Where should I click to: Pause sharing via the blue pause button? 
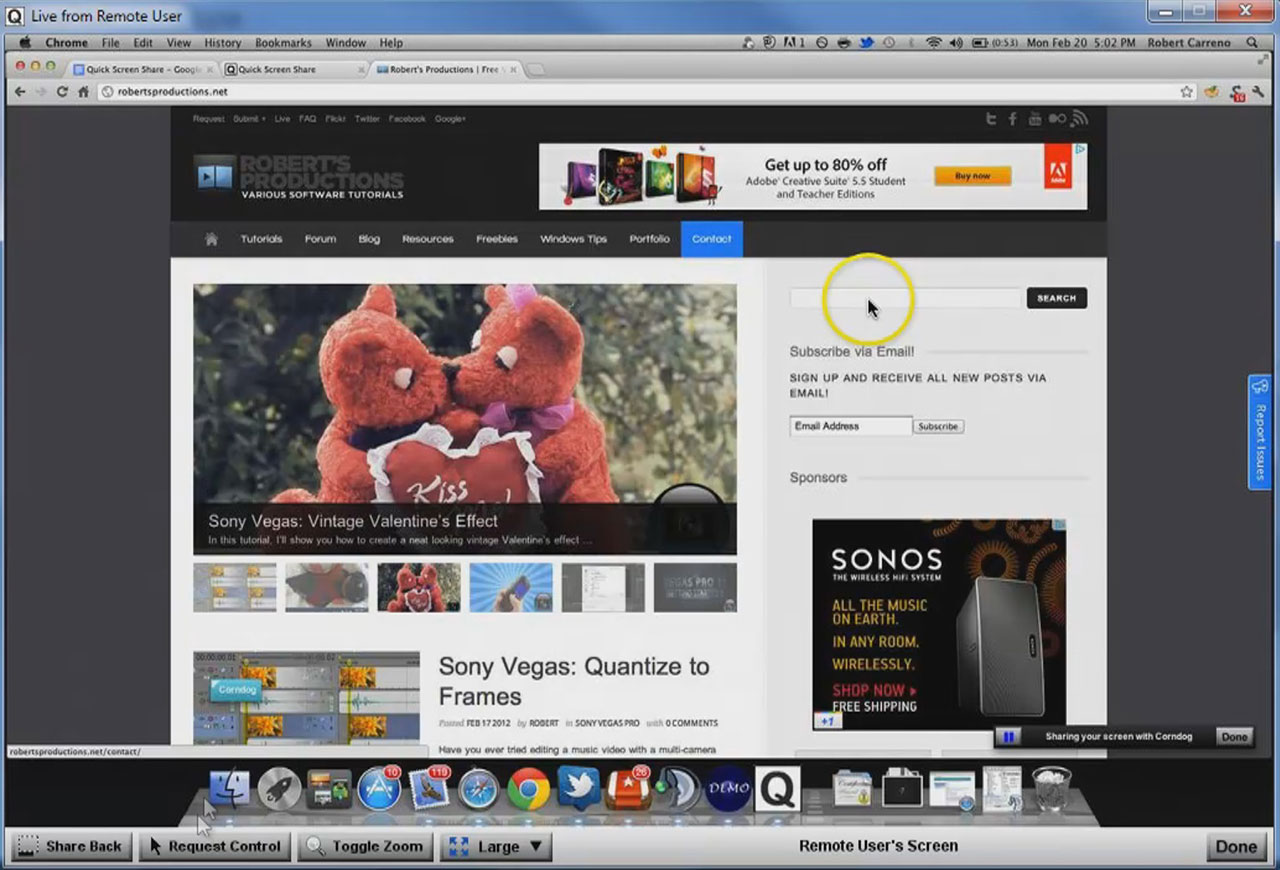pyautogui.click(x=1009, y=737)
